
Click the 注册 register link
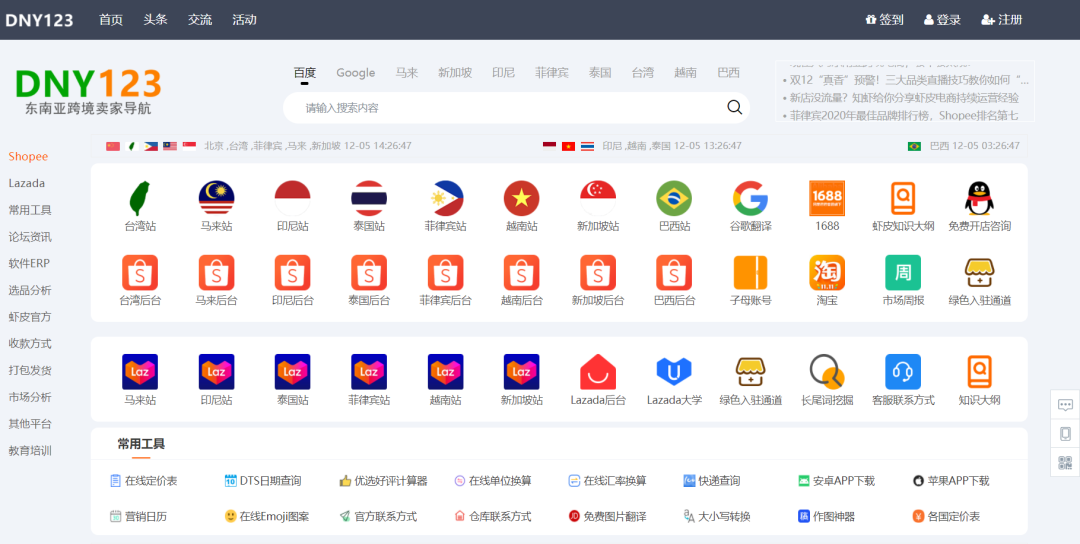tap(1001, 20)
